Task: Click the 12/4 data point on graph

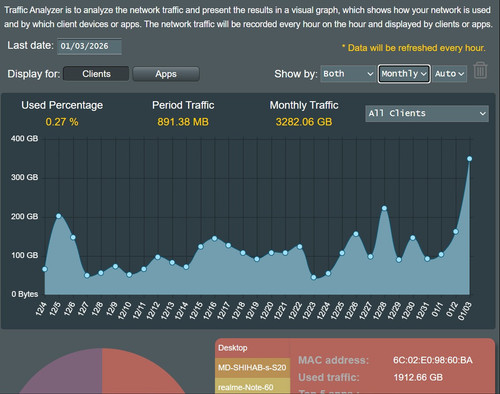Action: [45, 269]
